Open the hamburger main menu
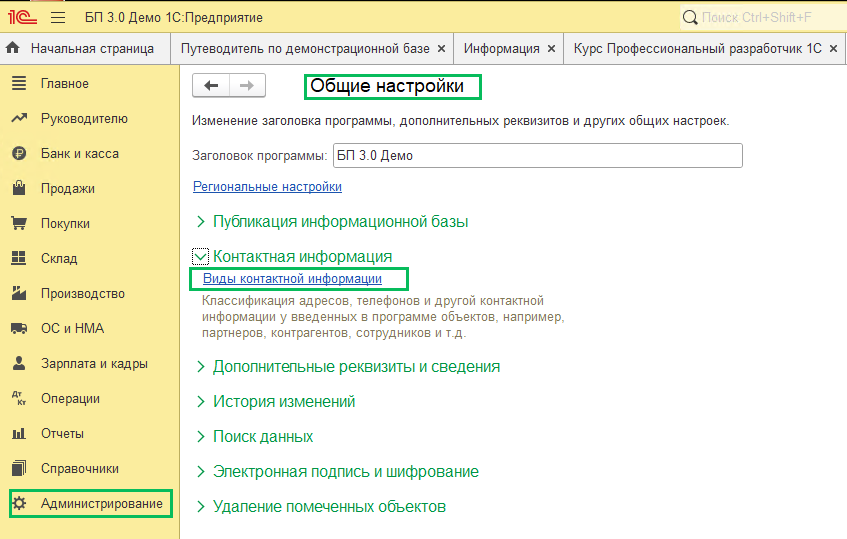847x539 pixels. click(58, 18)
